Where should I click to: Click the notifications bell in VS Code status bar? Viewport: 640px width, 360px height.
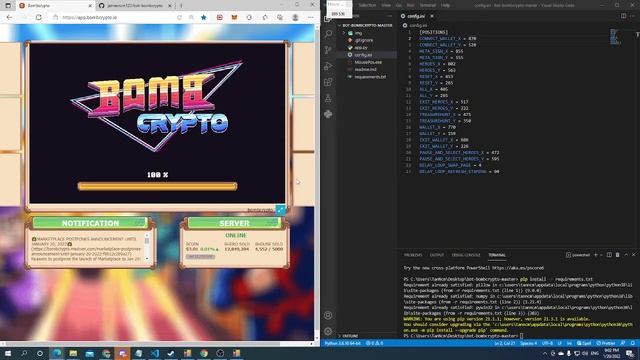point(633,343)
